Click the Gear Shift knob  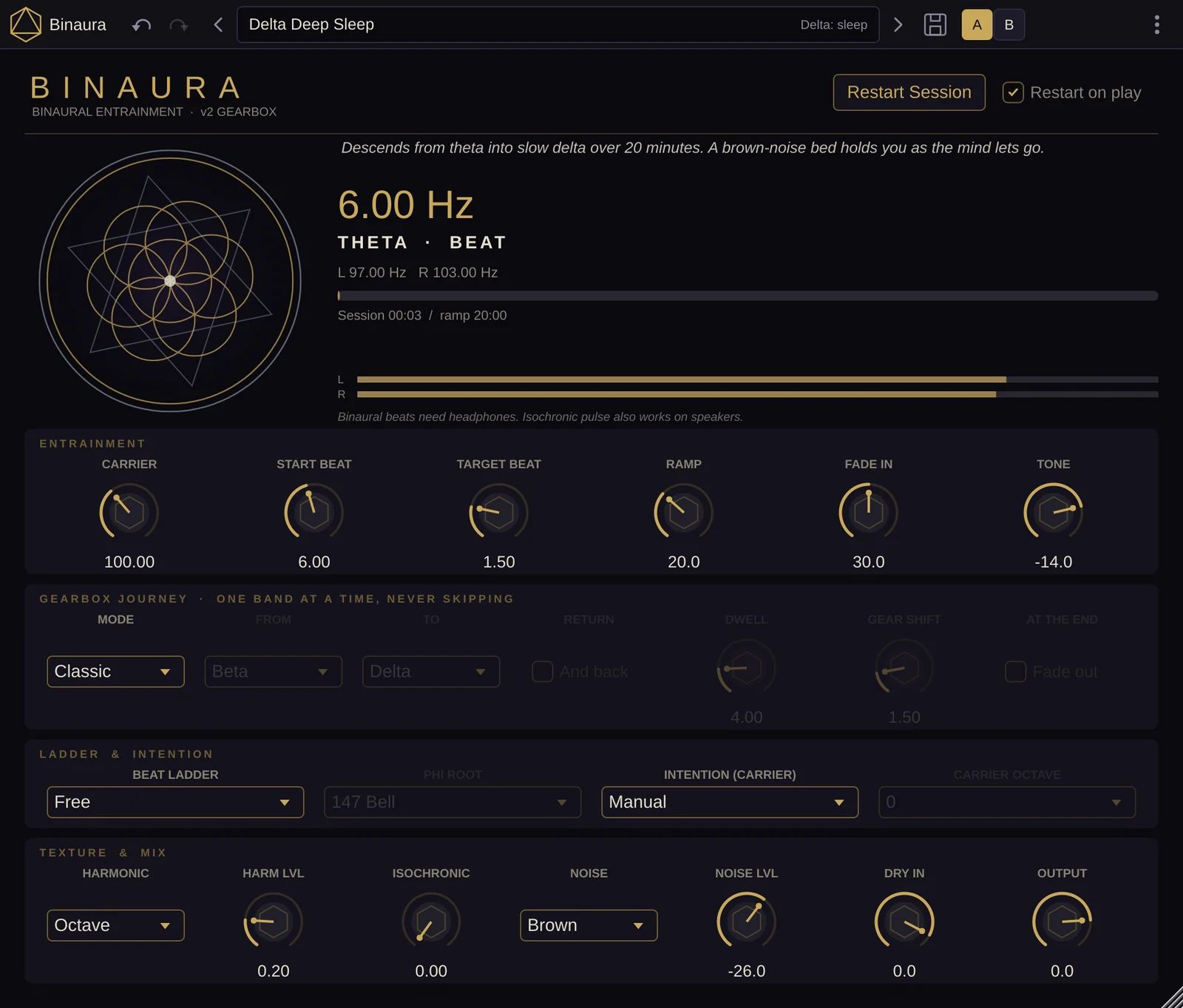tap(904, 668)
